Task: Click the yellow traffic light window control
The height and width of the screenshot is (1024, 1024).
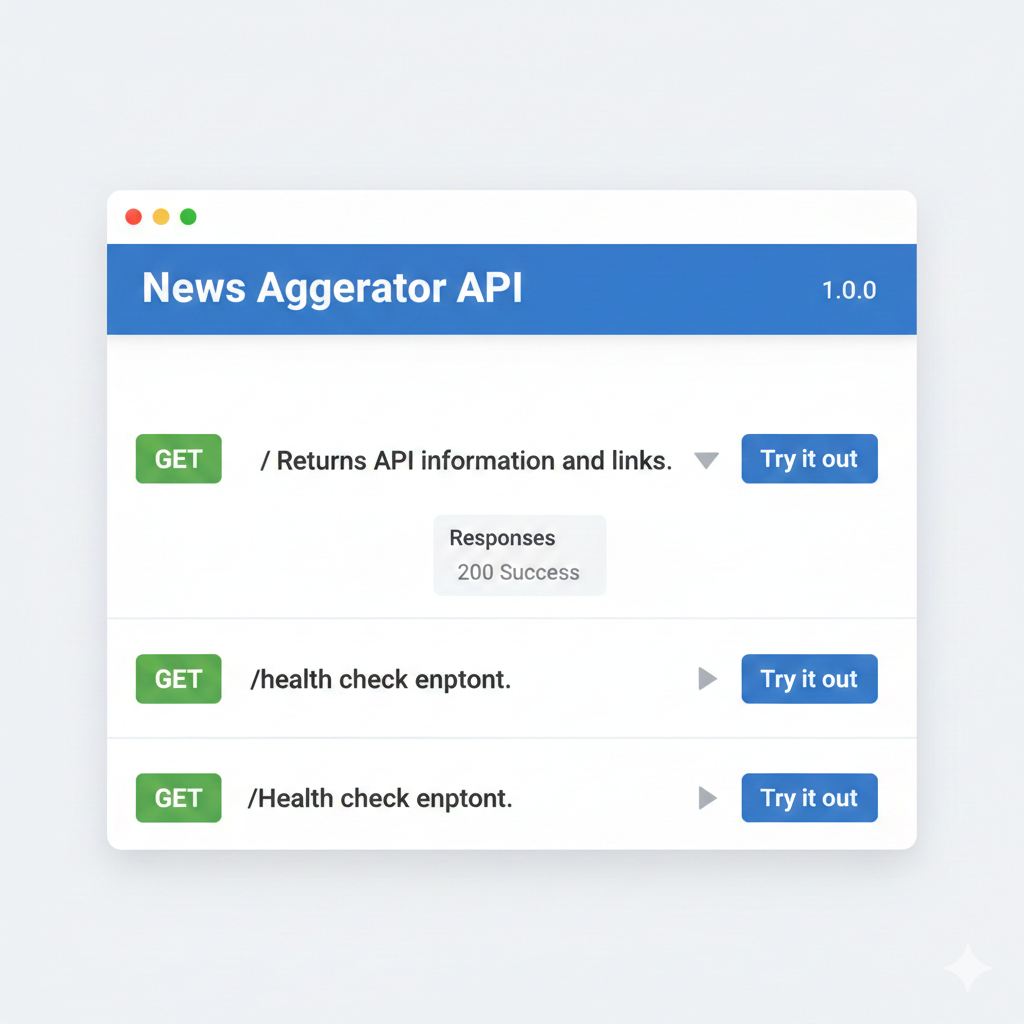Action: tap(161, 216)
